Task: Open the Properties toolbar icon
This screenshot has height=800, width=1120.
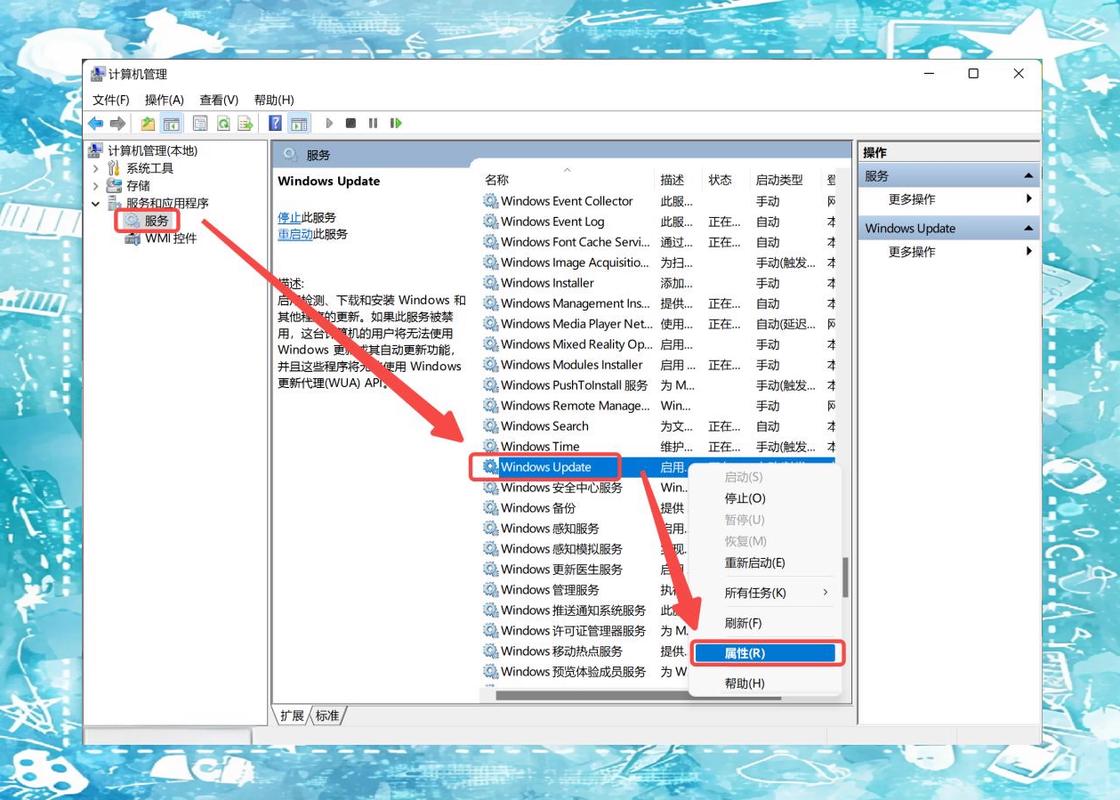Action: pos(200,124)
